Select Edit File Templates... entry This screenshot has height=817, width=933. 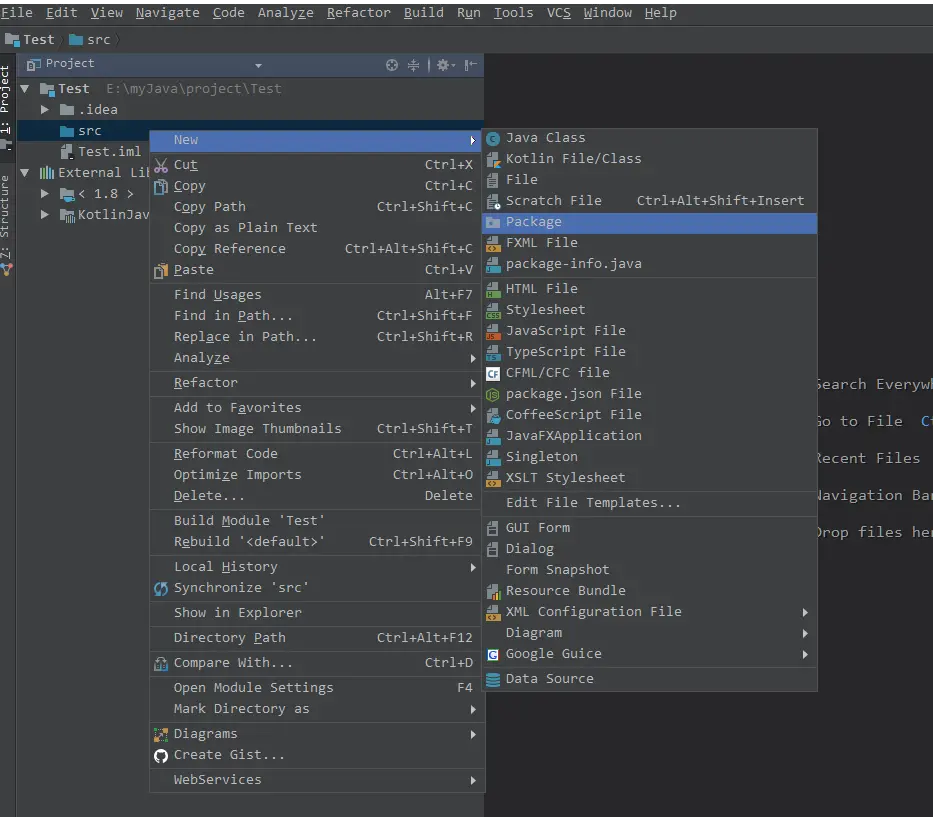tap(649, 503)
